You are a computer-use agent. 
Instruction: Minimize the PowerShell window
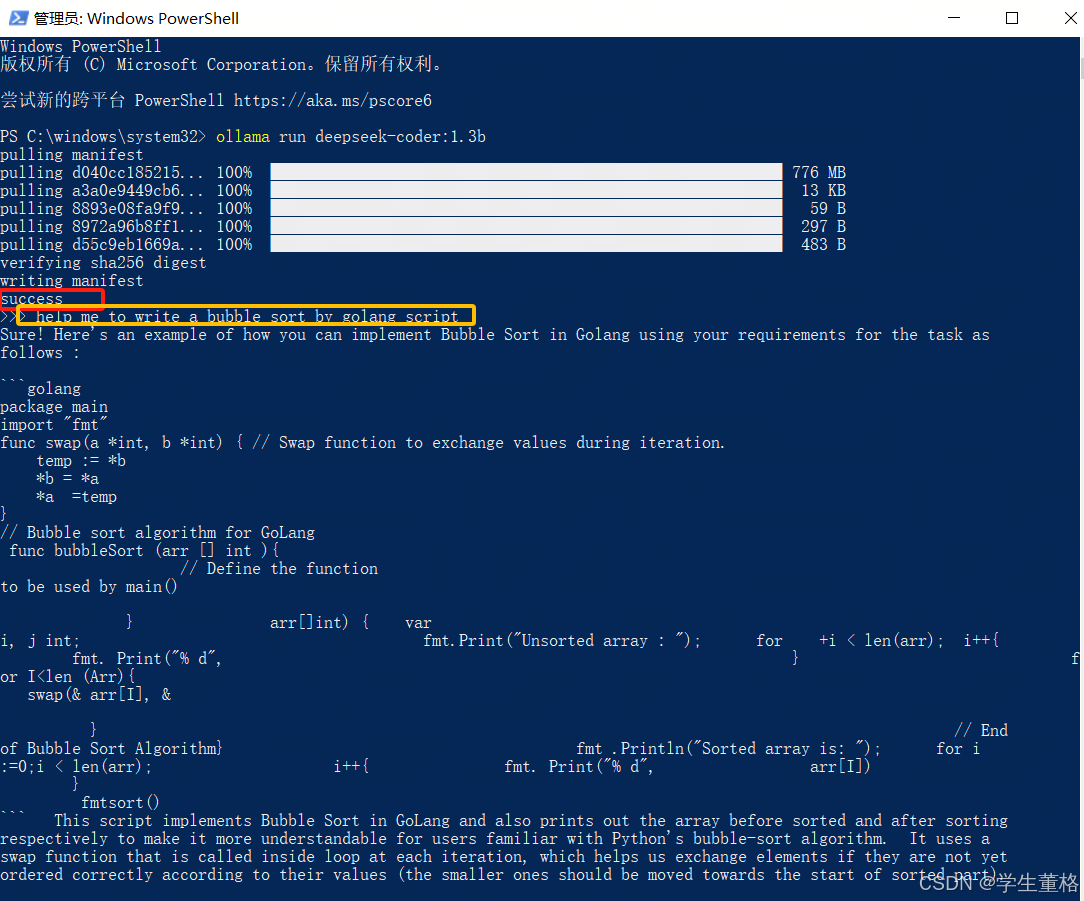coord(954,18)
